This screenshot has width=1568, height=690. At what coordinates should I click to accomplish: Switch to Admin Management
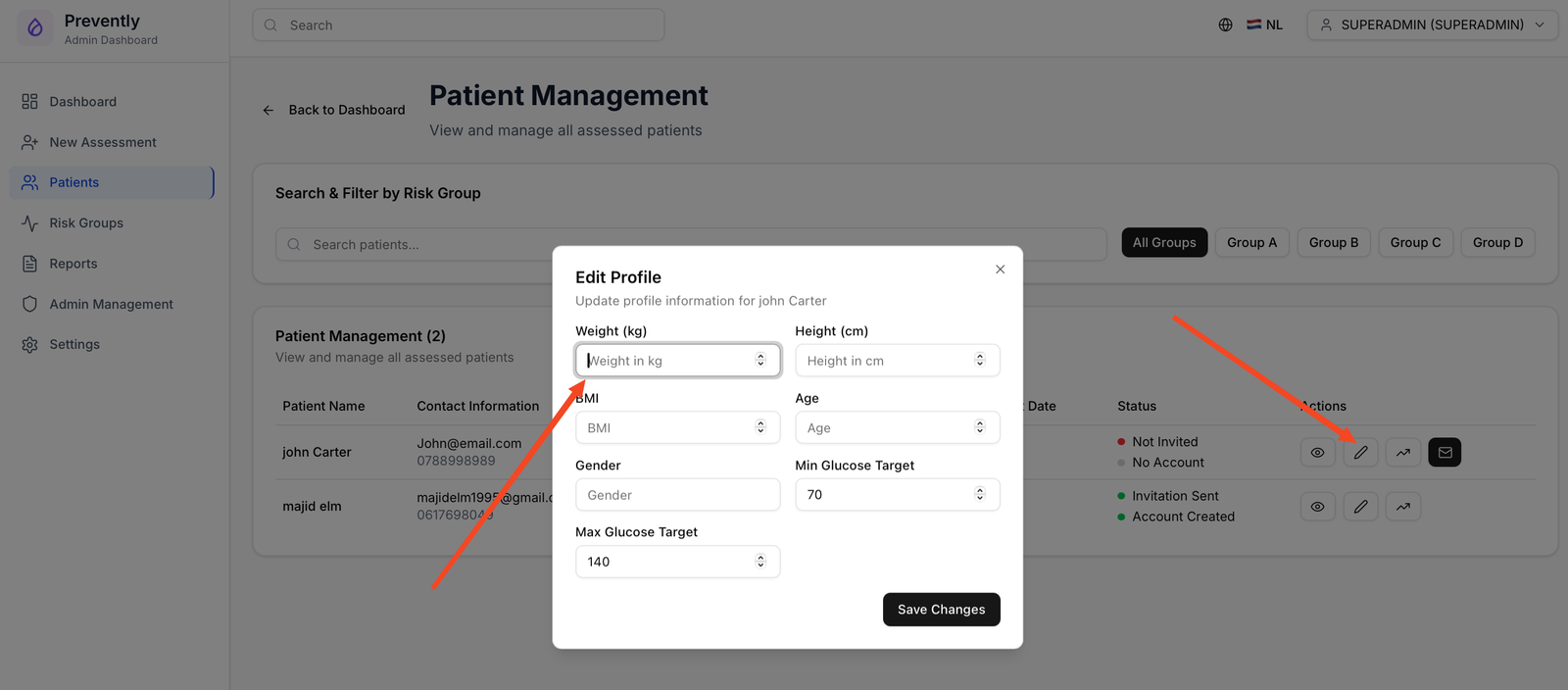pos(111,304)
